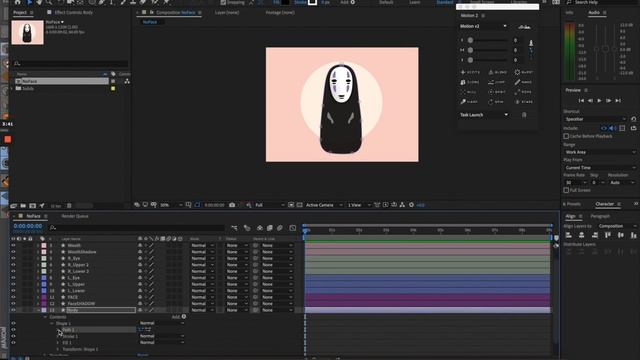Open the Task Launch dropdown
The image size is (640, 360).
point(484,115)
